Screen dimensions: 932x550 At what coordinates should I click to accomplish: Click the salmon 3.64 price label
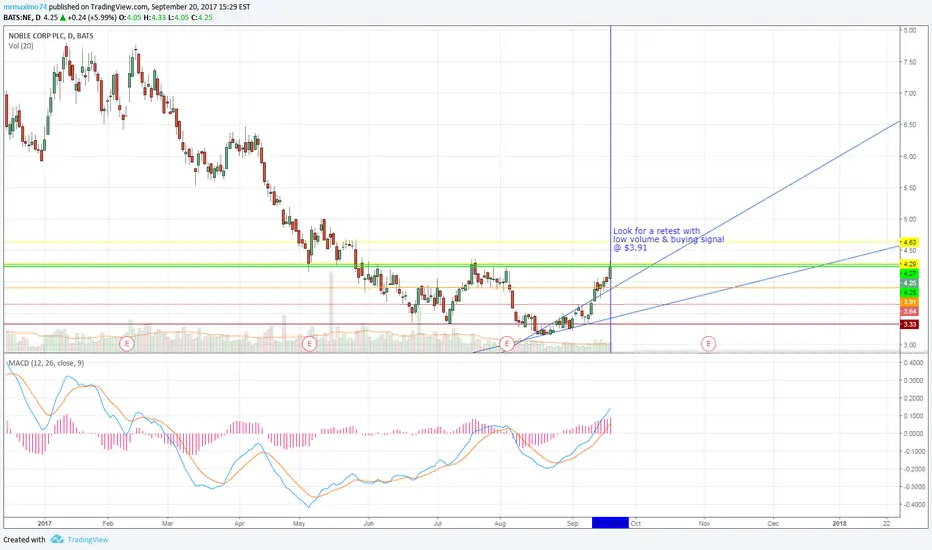[x=909, y=312]
